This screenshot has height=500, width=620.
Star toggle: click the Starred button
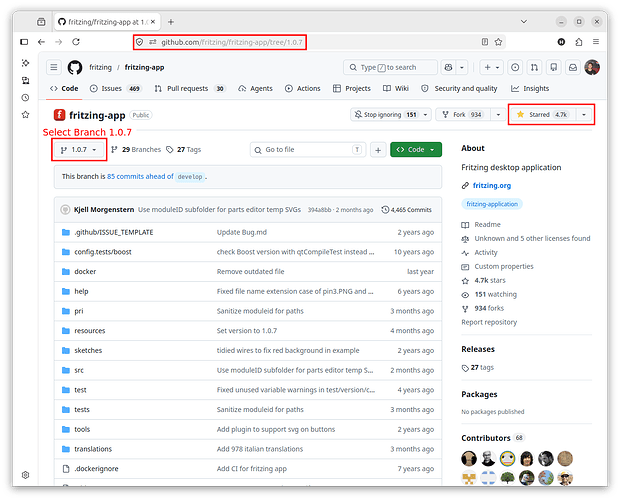542,115
